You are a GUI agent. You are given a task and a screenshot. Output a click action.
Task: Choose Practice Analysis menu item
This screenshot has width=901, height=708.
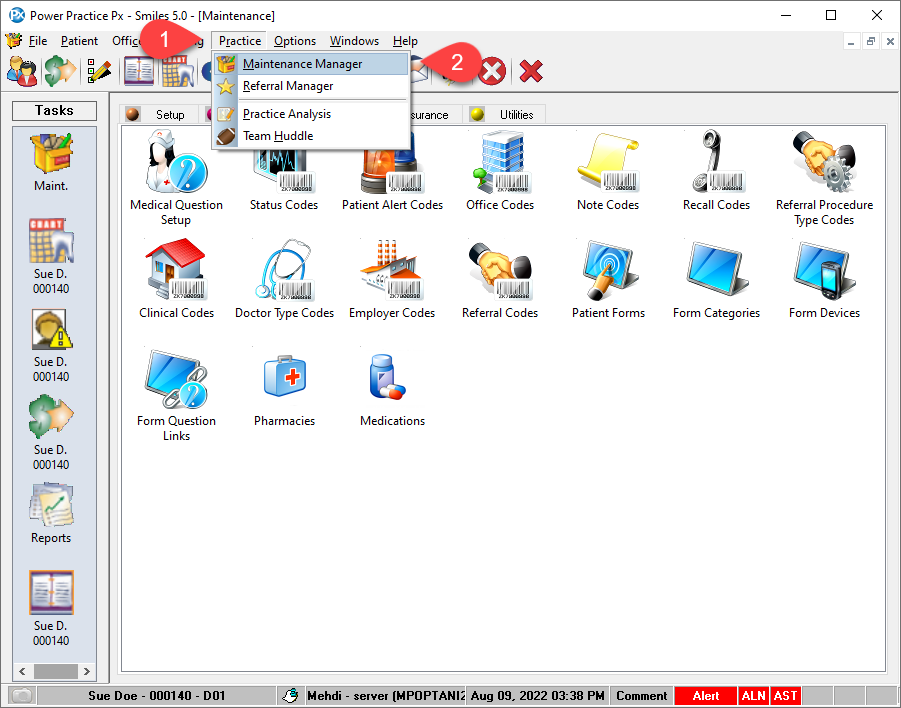(311, 114)
